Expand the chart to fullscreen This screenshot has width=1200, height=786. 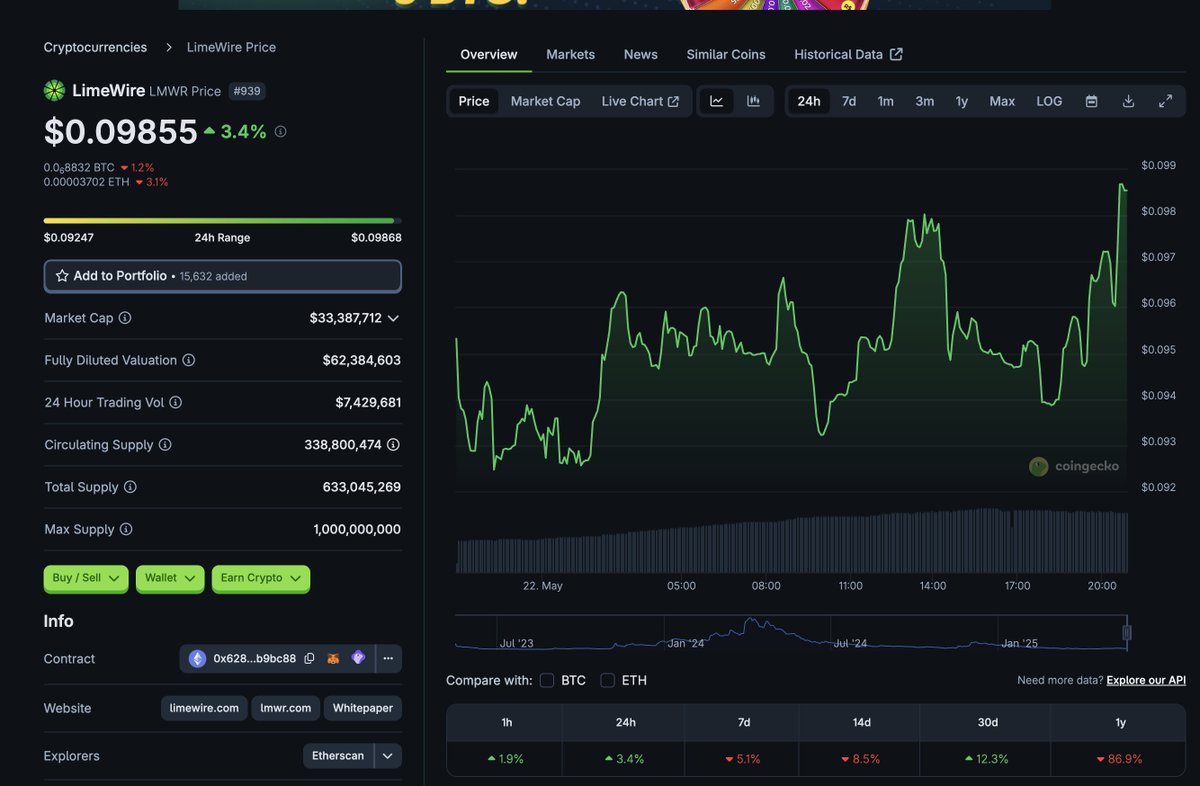(x=1165, y=101)
